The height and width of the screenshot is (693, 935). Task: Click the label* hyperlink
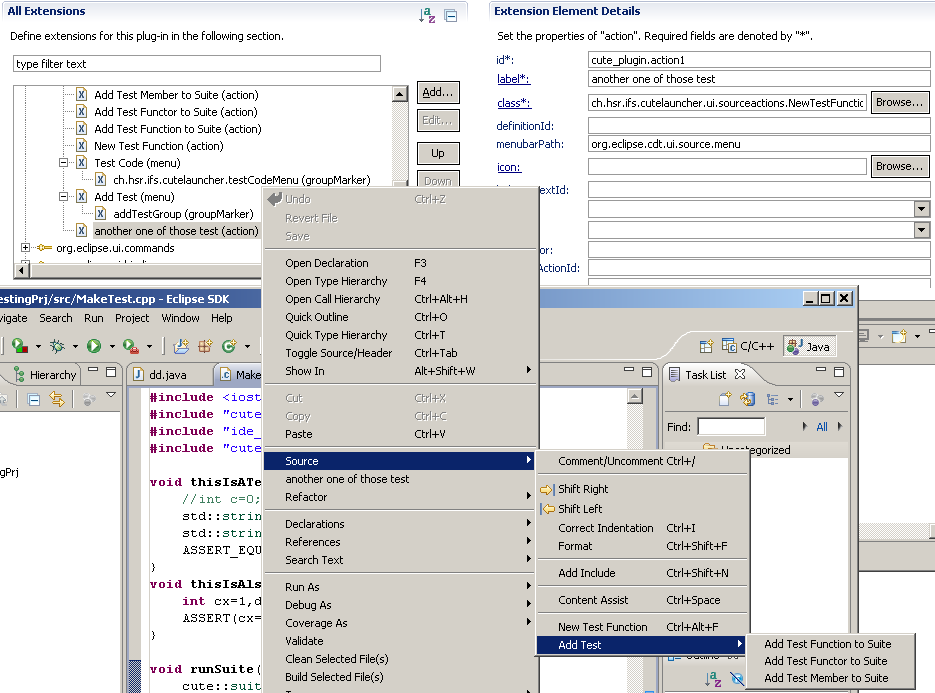(513, 79)
